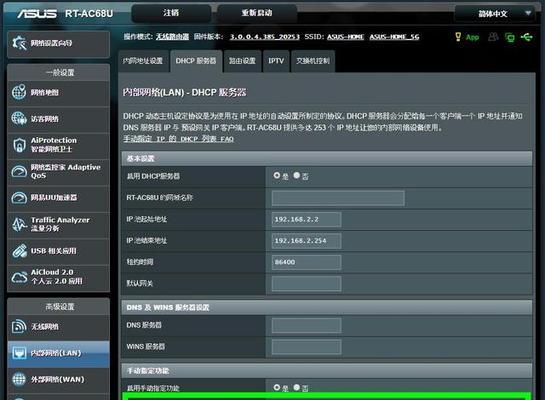Open Adaptive QoS gauge icon
This screenshot has height=400, width=545.
[19, 171]
